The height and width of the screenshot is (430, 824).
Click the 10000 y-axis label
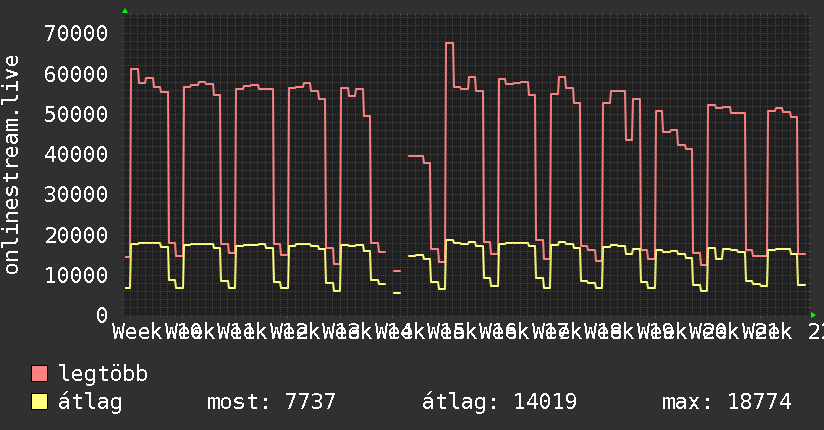[x=76, y=275]
